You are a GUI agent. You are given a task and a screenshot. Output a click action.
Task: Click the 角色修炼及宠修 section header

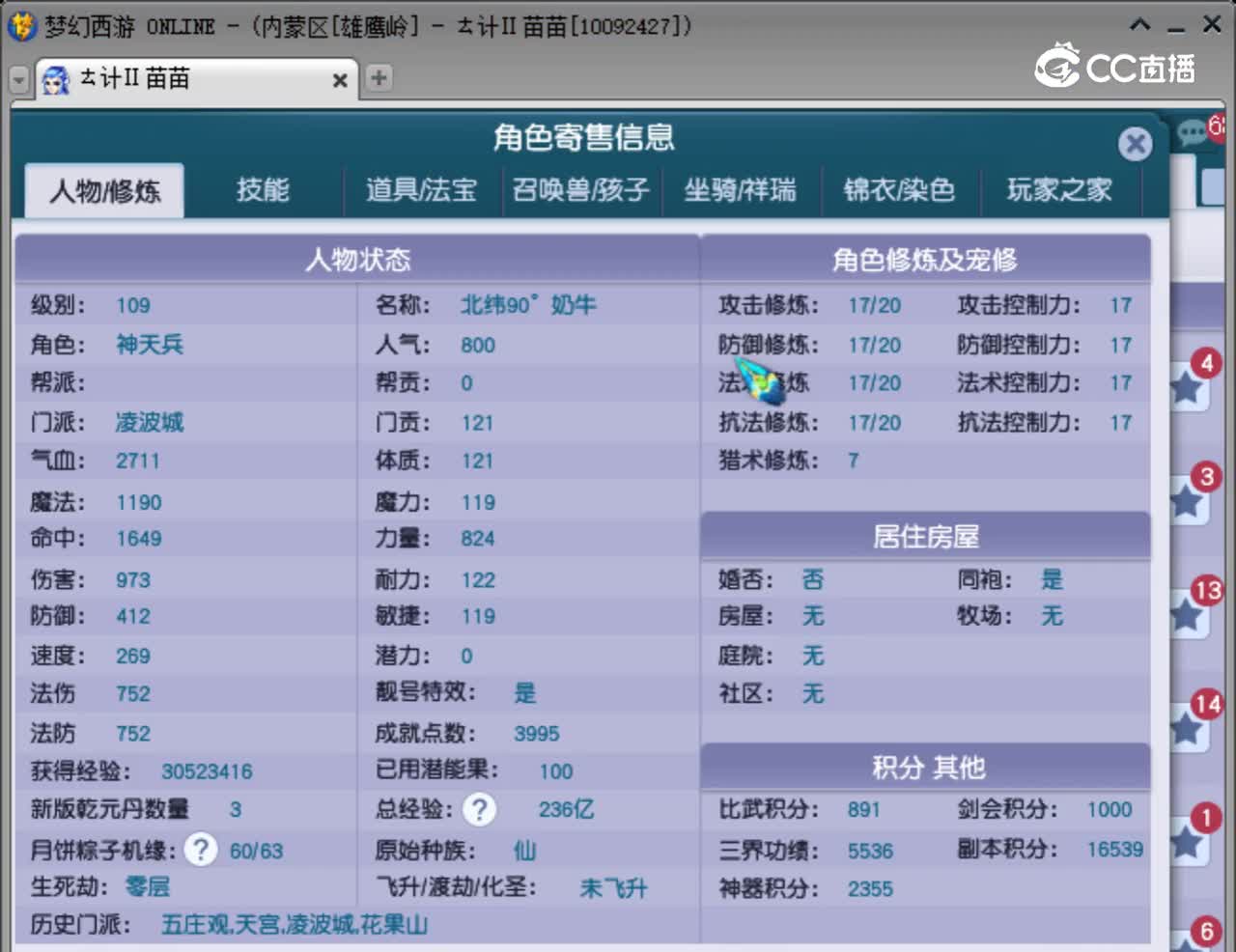pyautogui.click(x=925, y=259)
